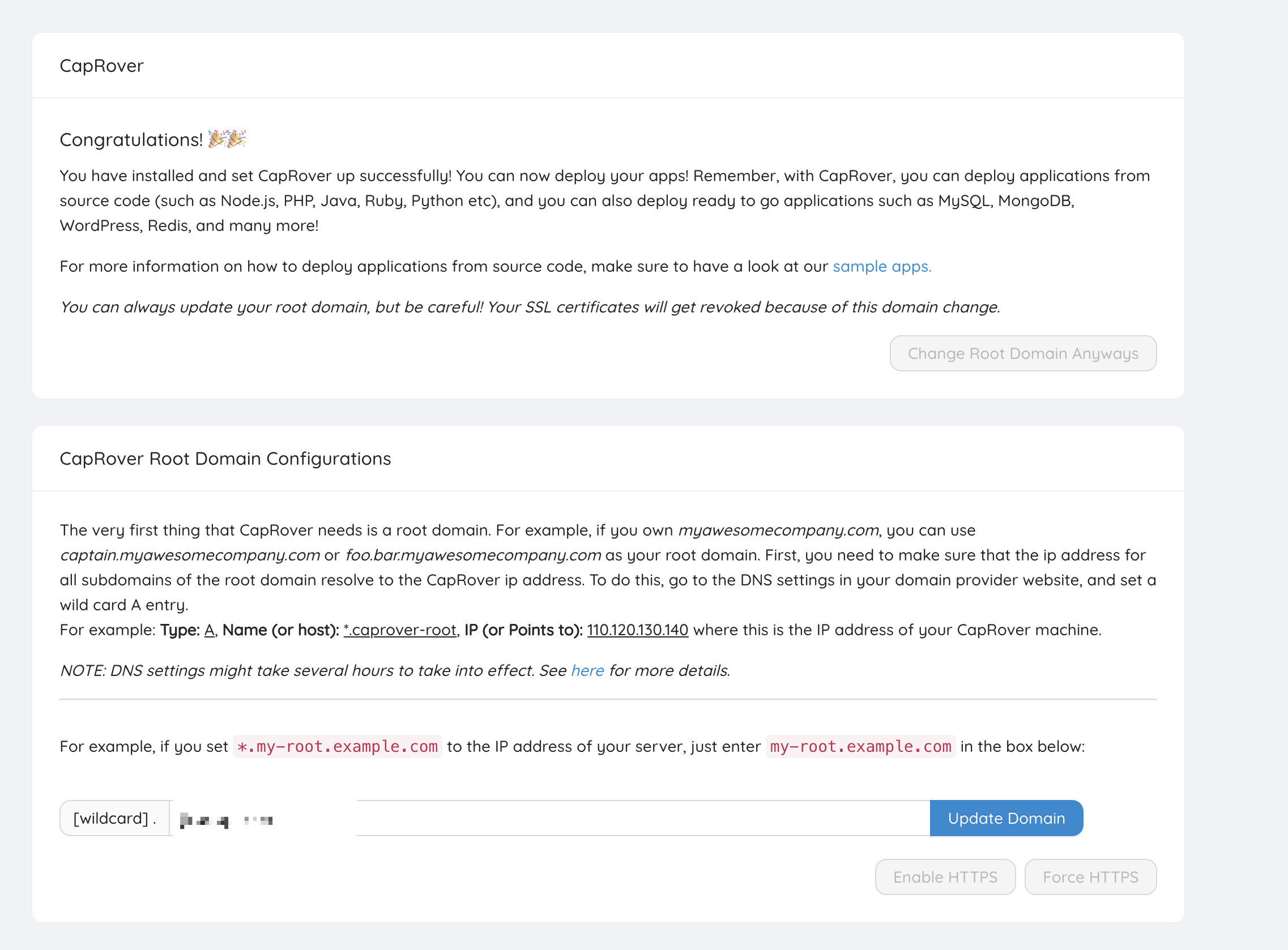Screen dimensions: 1288x950
Task: Click the underlined *.caprover-root host name
Action: click(x=400, y=630)
